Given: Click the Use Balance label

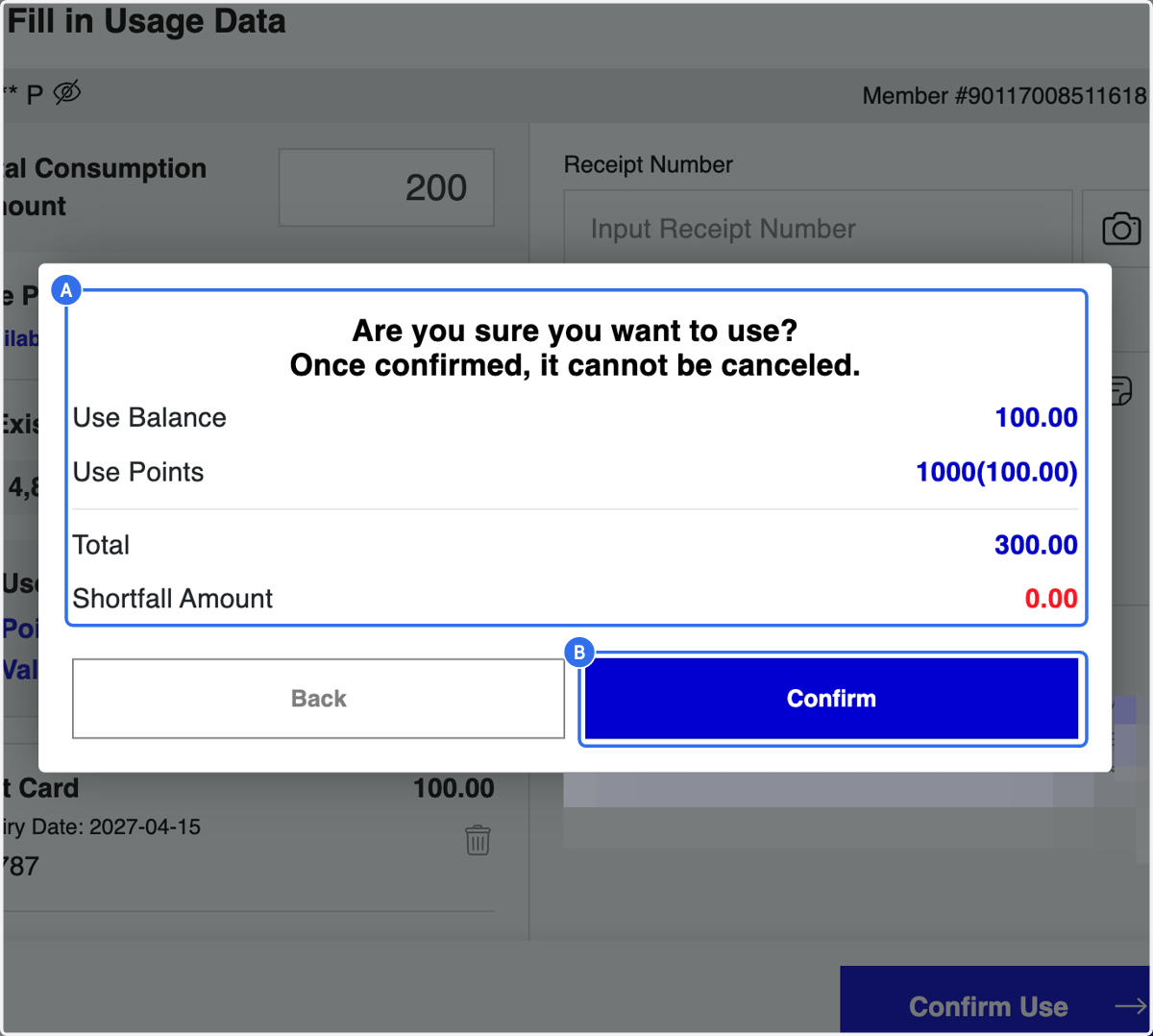Looking at the screenshot, I should click(x=150, y=418).
